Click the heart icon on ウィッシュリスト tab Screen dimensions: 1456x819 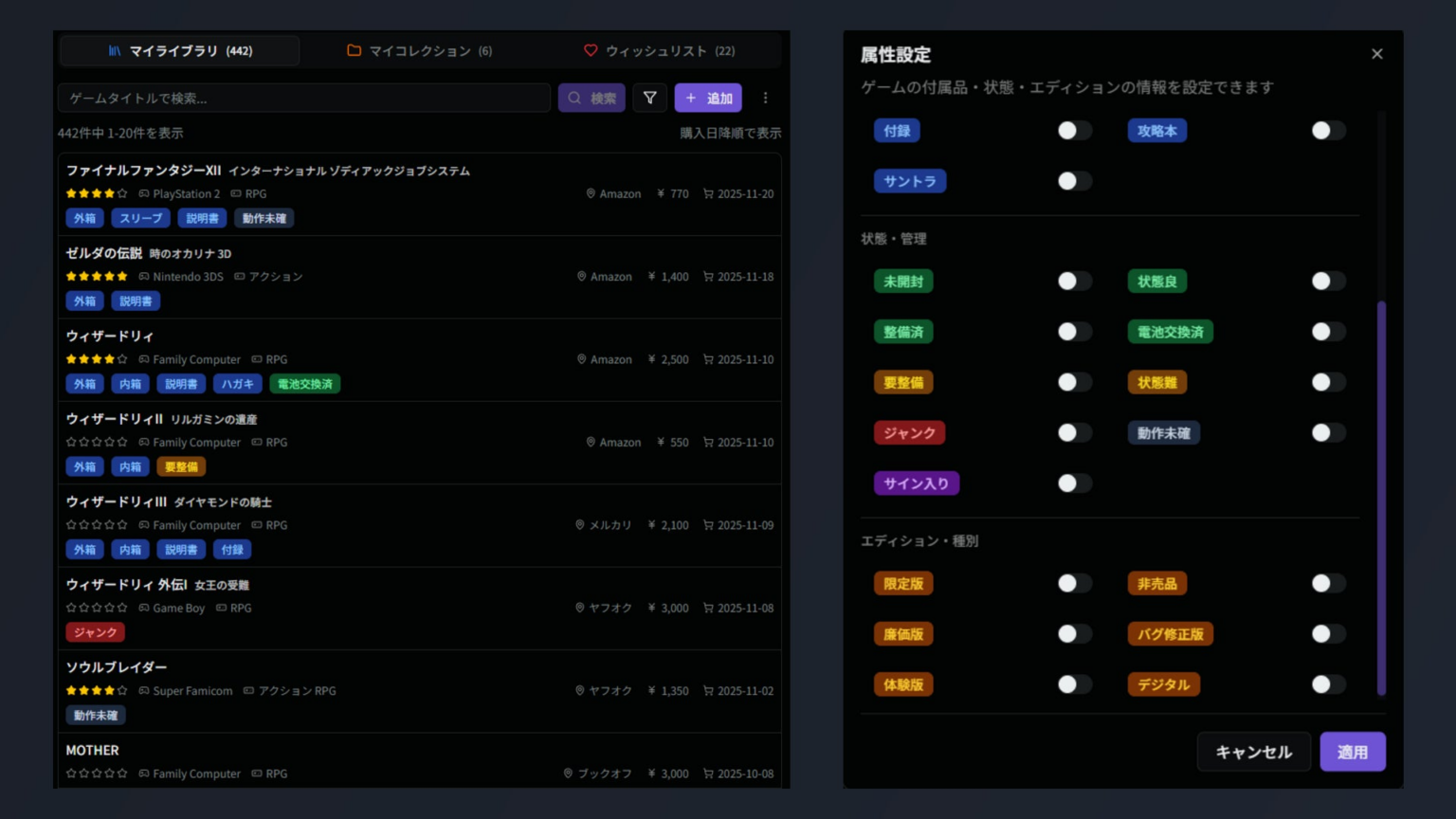coord(591,50)
